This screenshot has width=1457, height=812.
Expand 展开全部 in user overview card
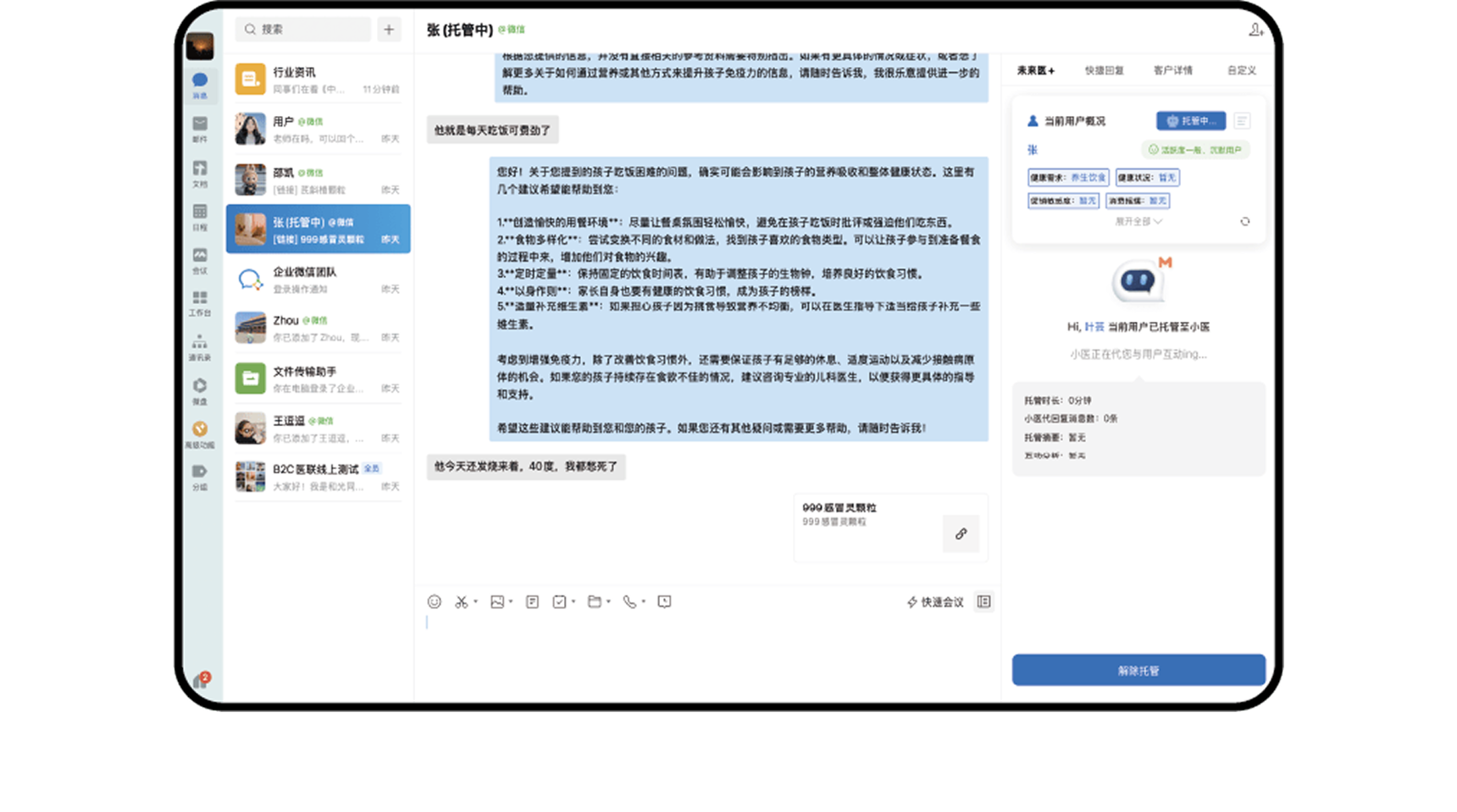1138,222
